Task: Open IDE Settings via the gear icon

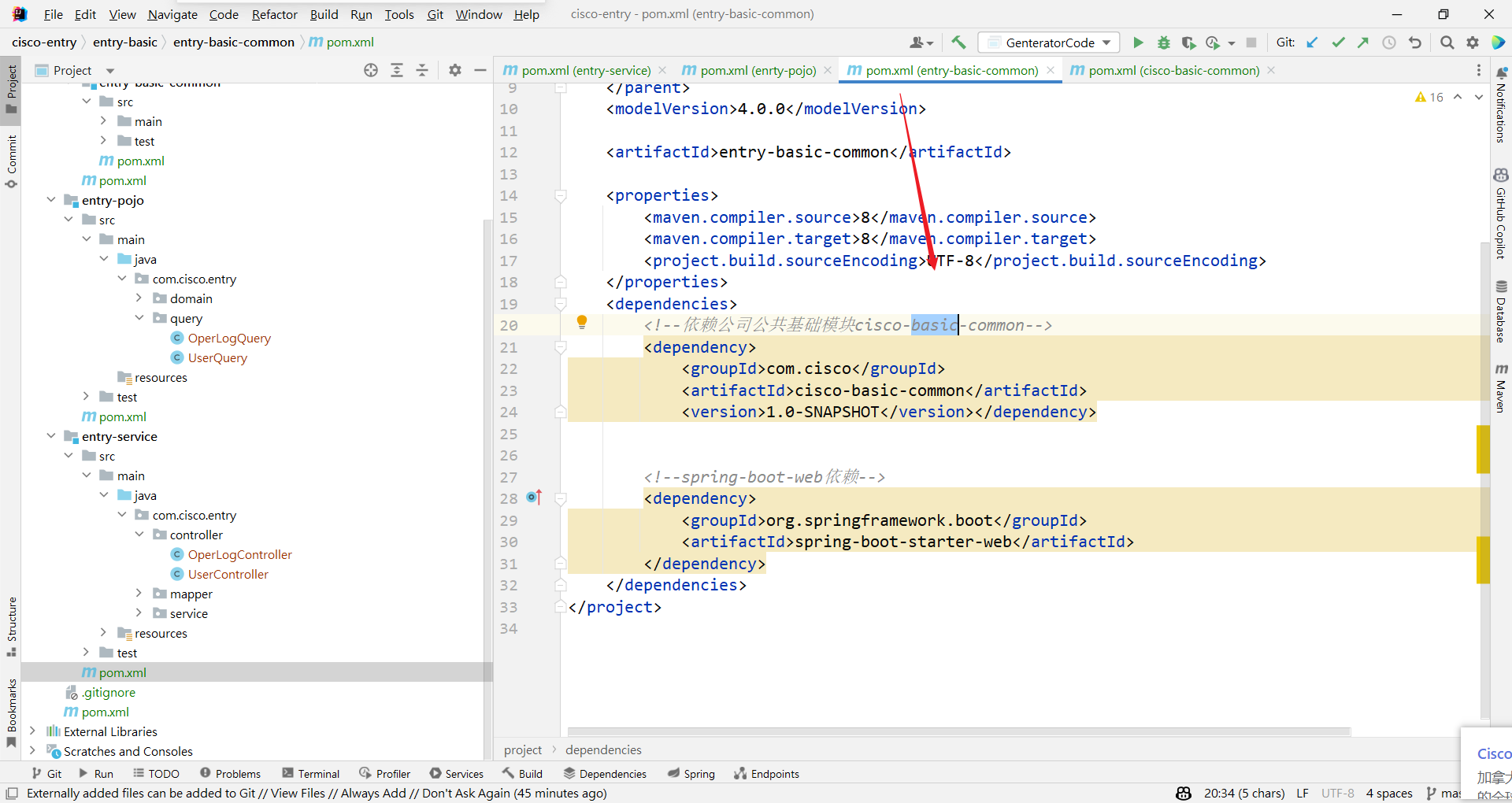Action: coord(1473,43)
